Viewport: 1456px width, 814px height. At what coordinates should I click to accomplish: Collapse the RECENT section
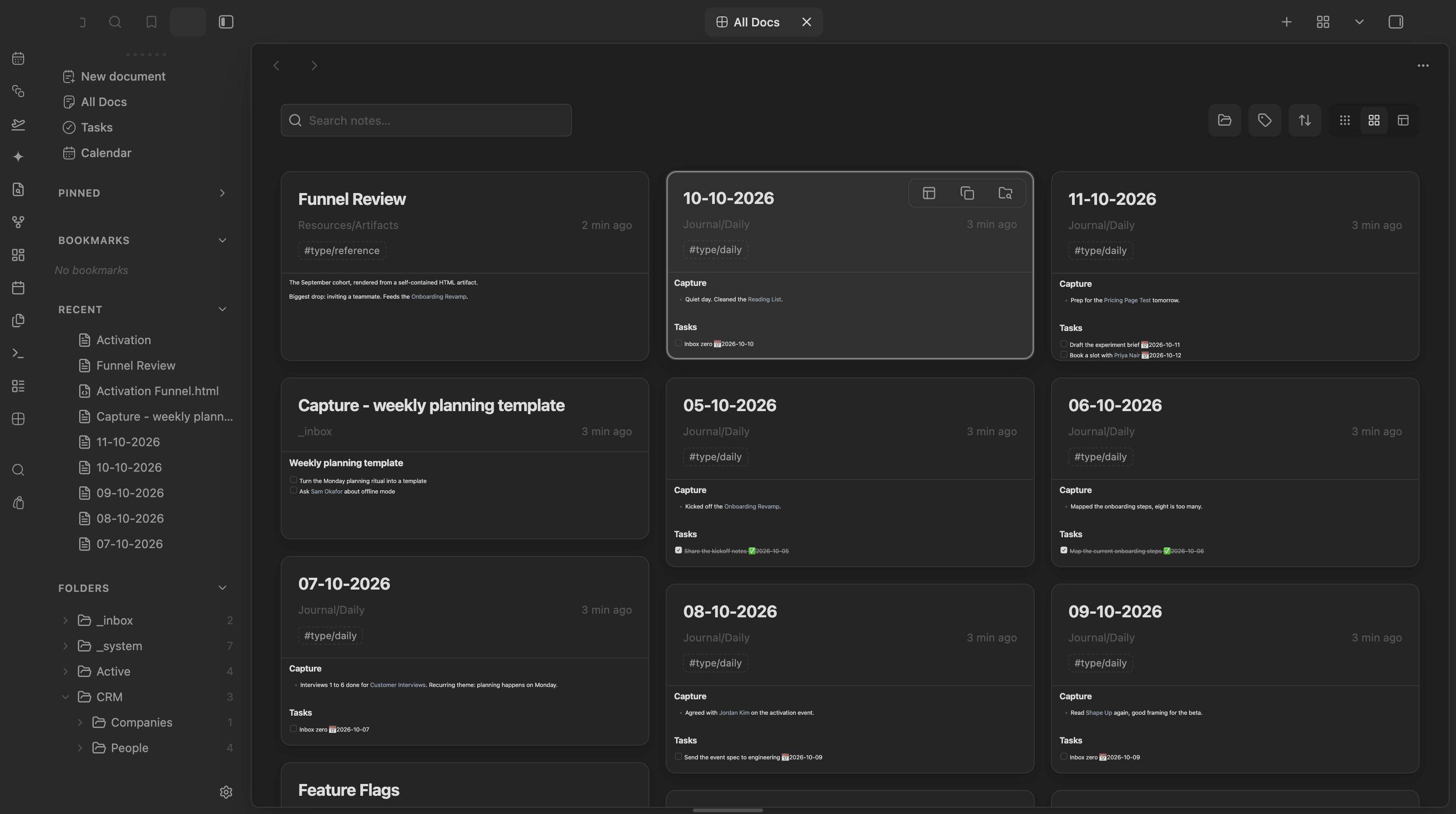[222, 310]
